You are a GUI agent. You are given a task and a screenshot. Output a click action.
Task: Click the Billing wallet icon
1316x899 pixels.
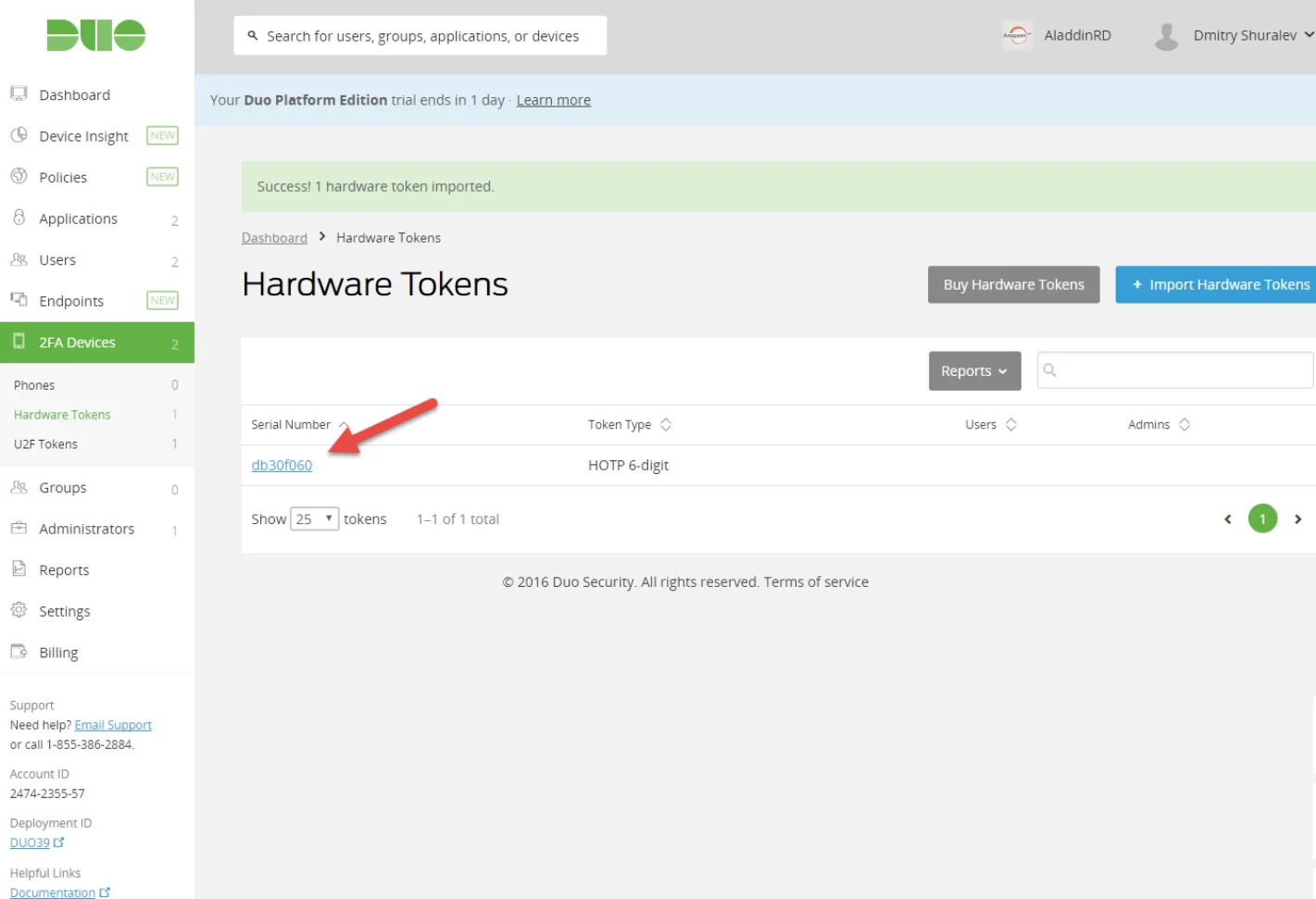point(19,651)
